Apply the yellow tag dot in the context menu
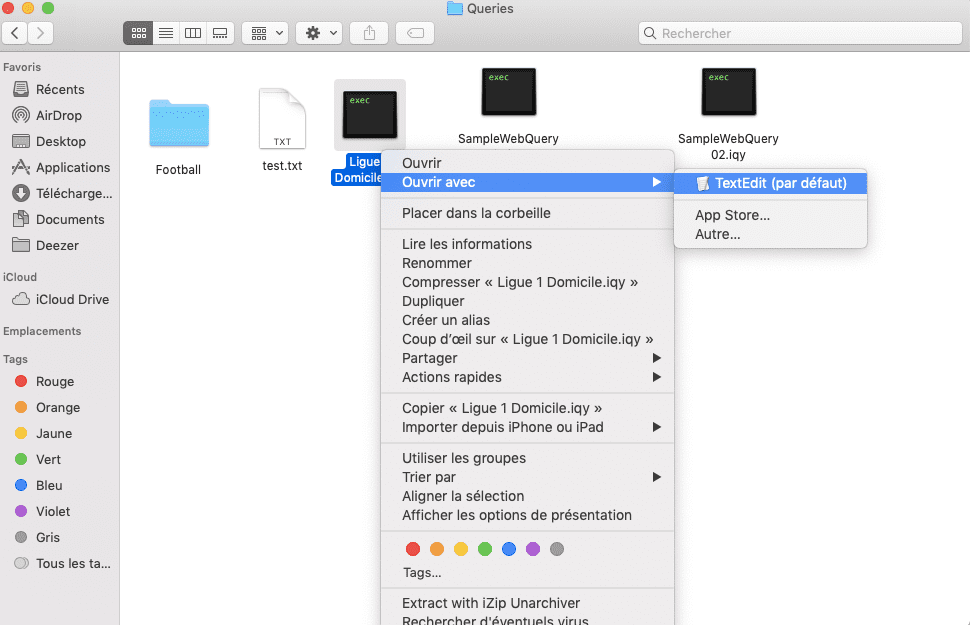 [461, 549]
